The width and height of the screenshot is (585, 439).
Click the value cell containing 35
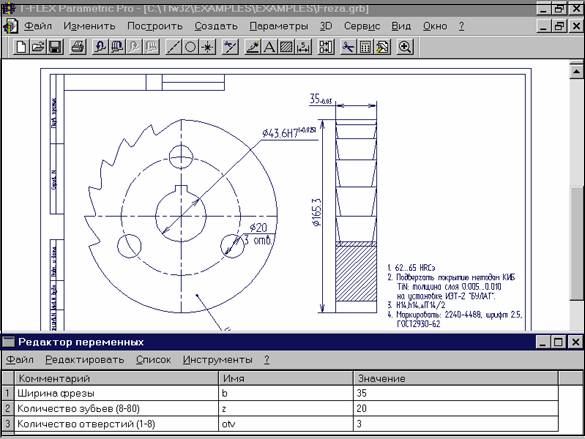[456, 393]
